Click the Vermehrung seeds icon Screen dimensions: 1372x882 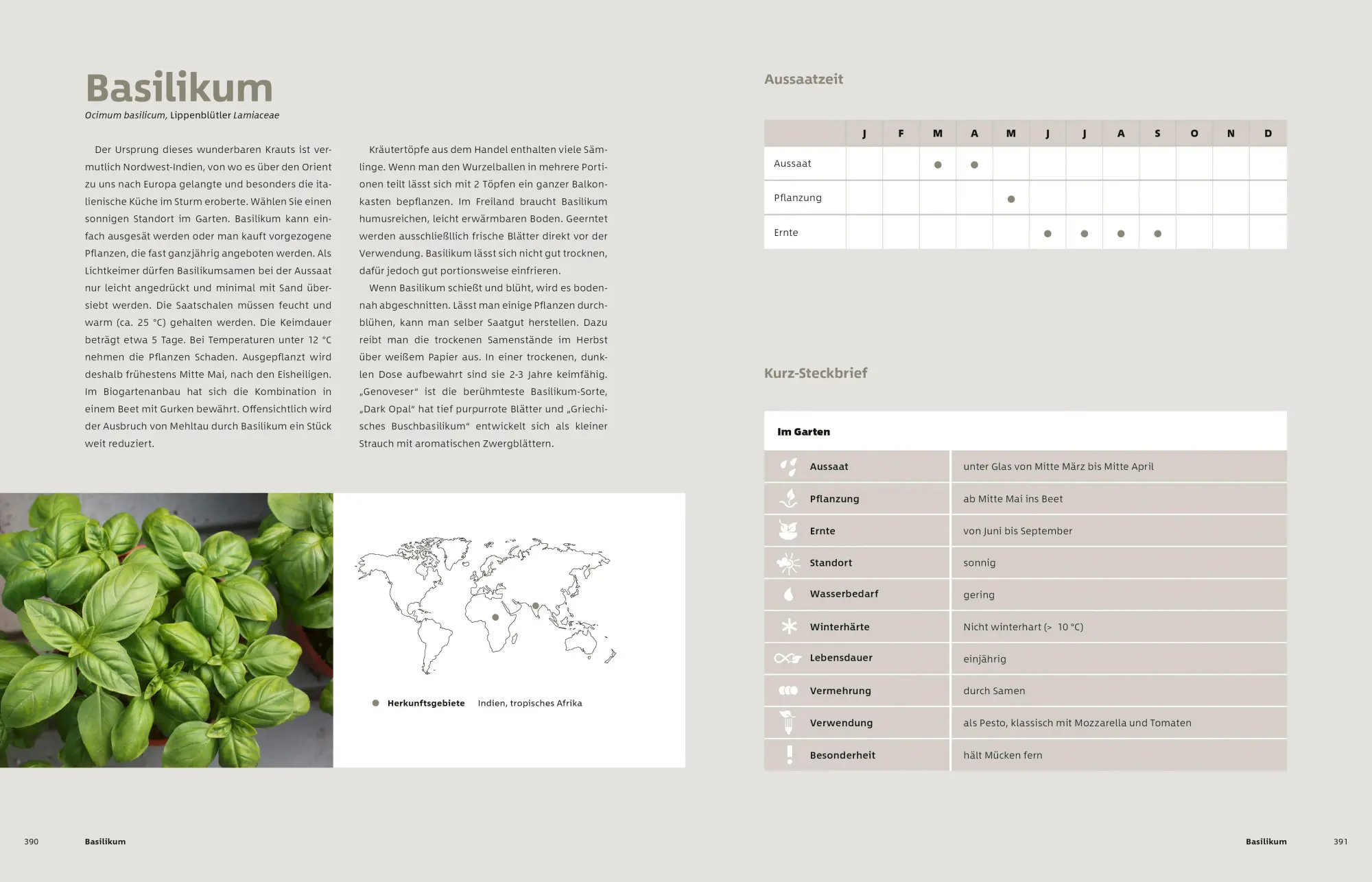[x=788, y=691]
